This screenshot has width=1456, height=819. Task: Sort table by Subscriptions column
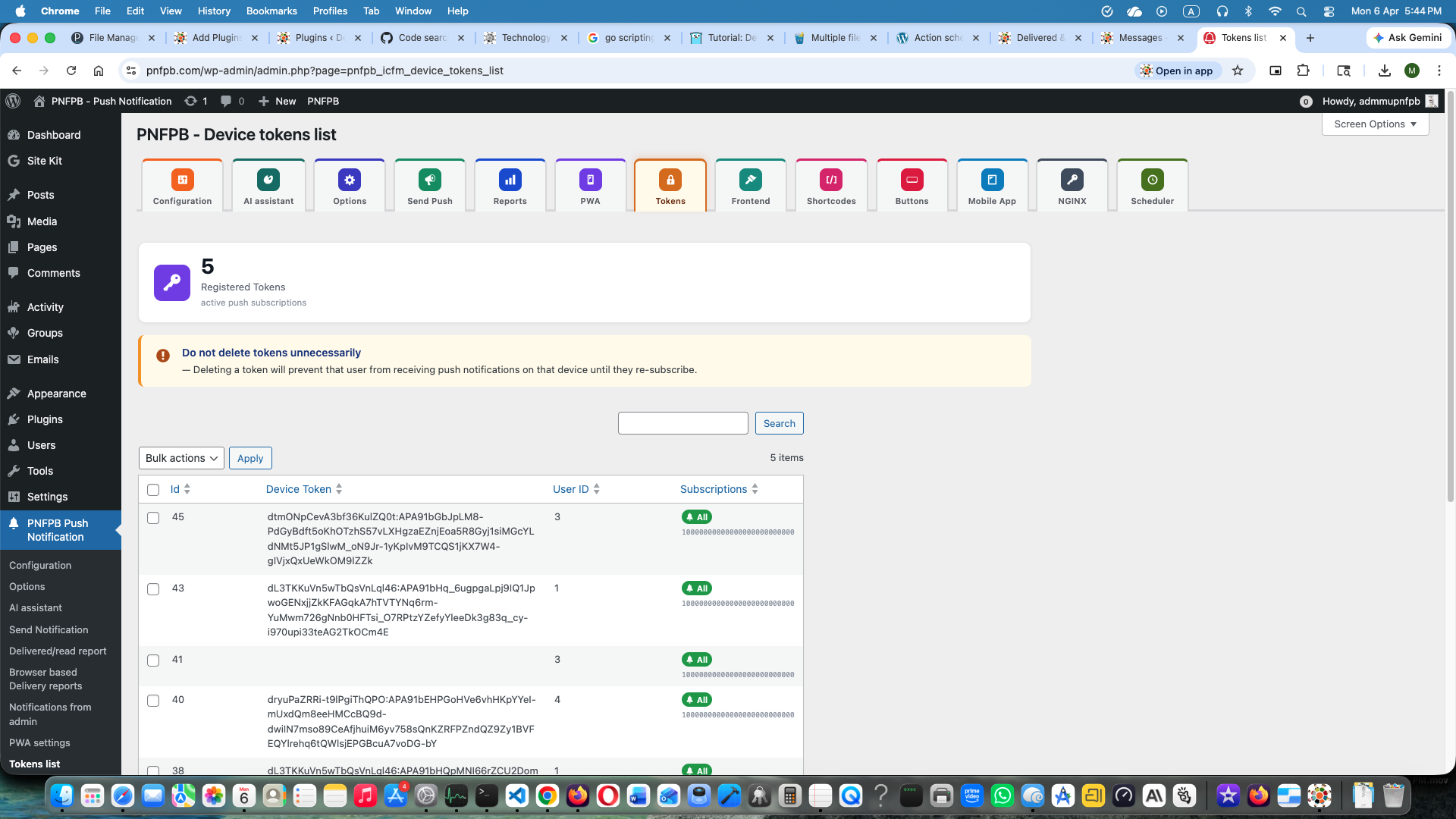(x=714, y=489)
